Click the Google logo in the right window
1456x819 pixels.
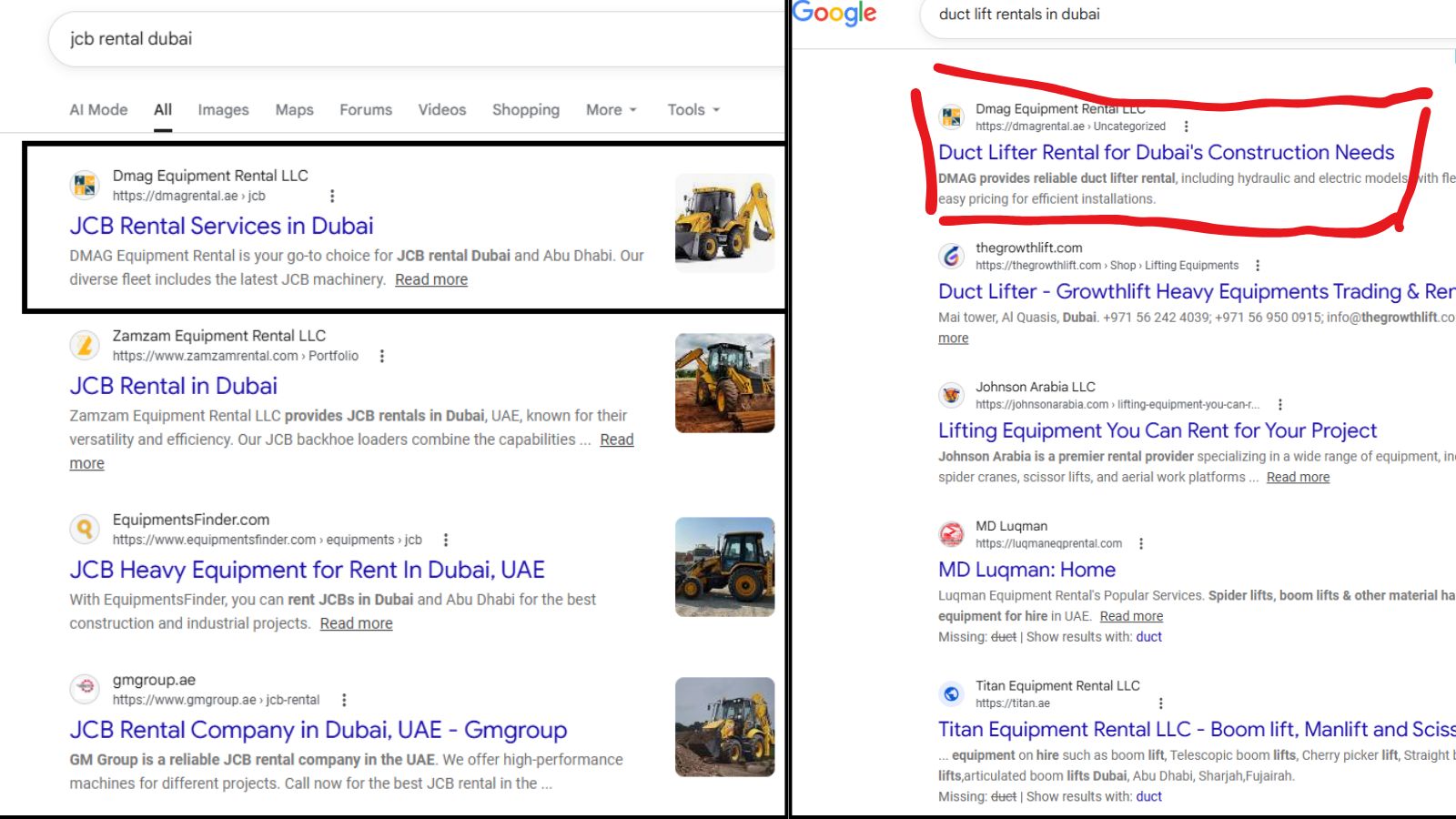[x=834, y=14]
